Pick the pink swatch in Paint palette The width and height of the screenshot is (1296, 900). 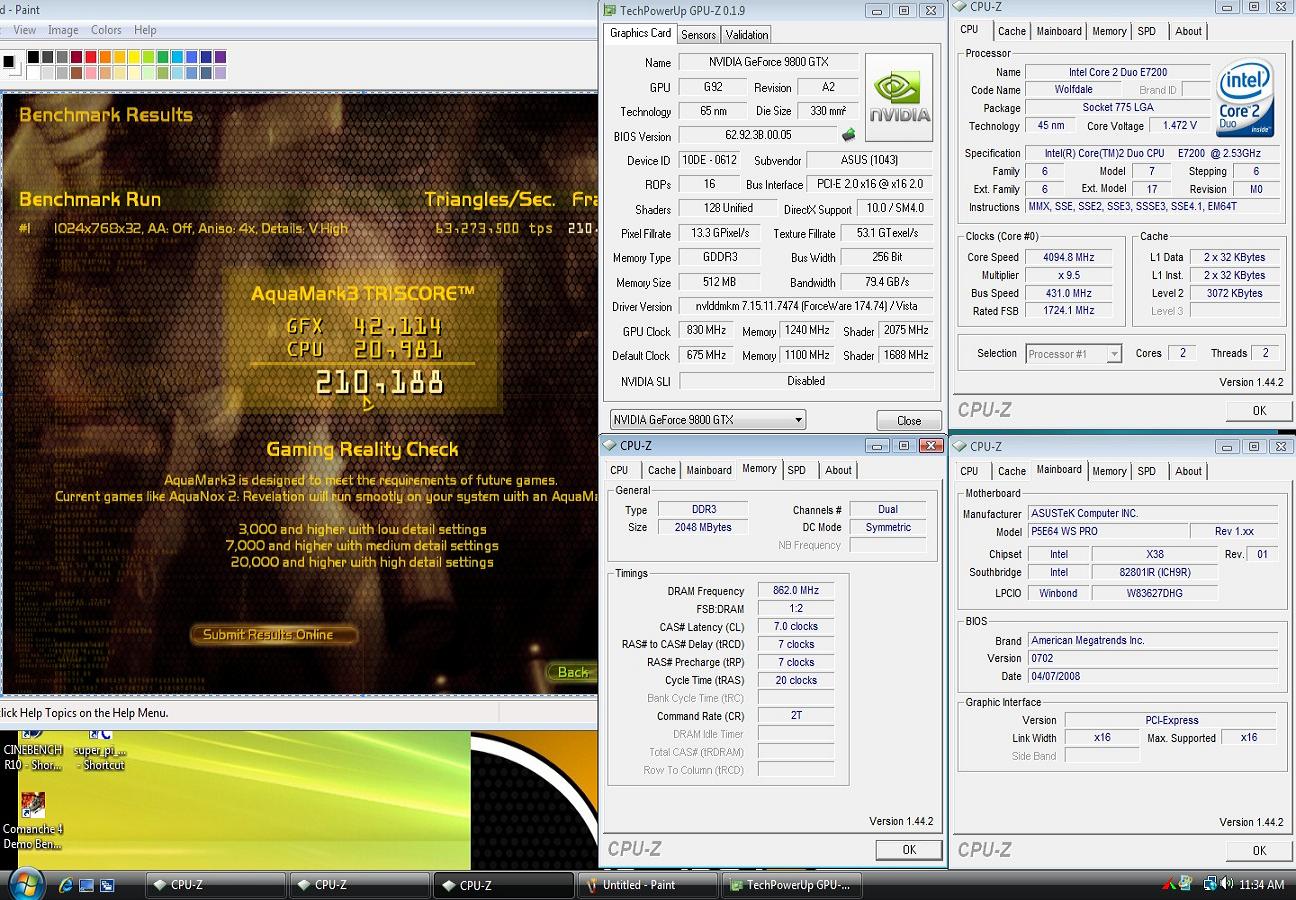tap(91, 72)
